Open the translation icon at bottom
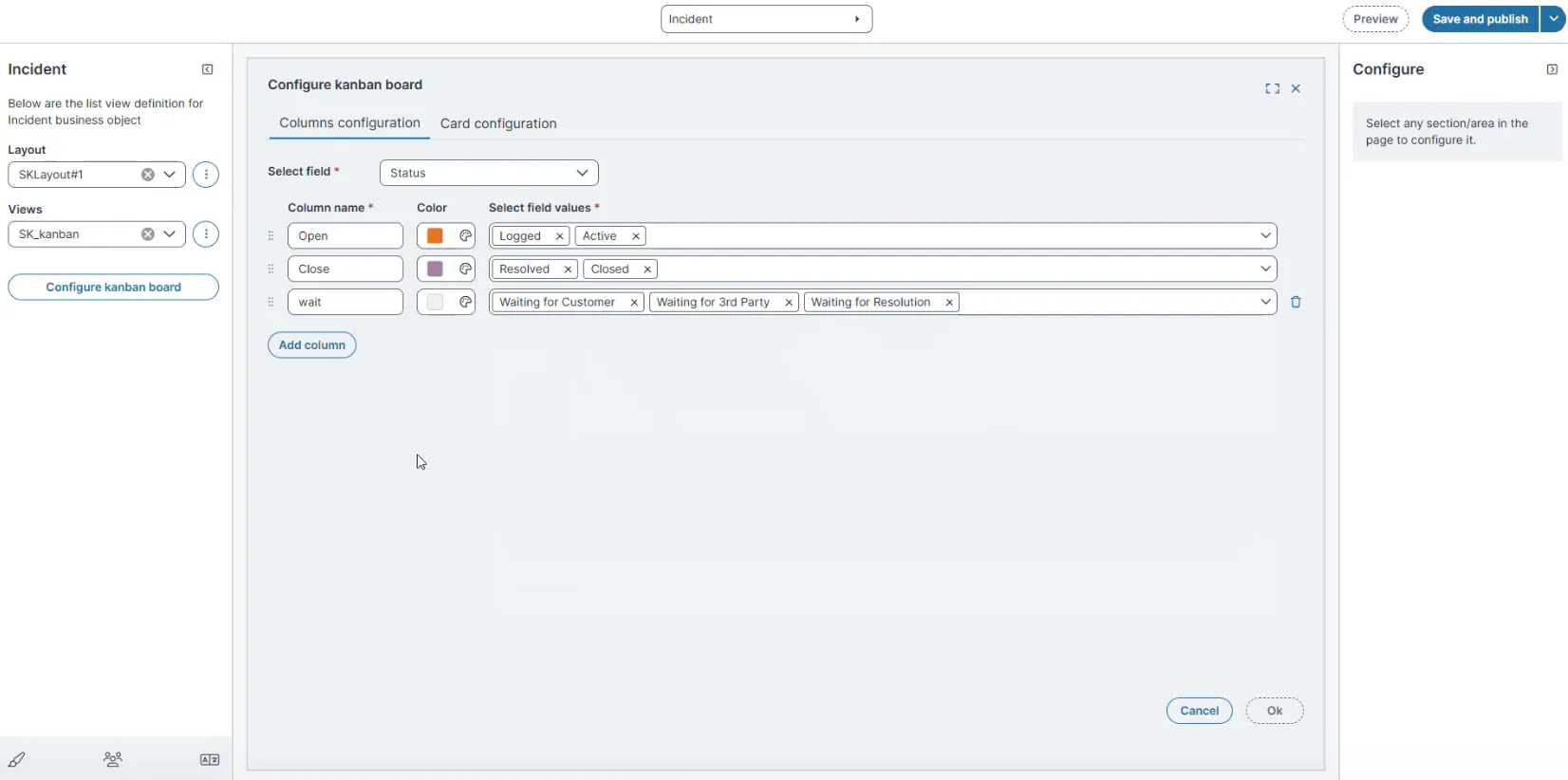Screen dimensions: 1568x780 click(x=210, y=759)
